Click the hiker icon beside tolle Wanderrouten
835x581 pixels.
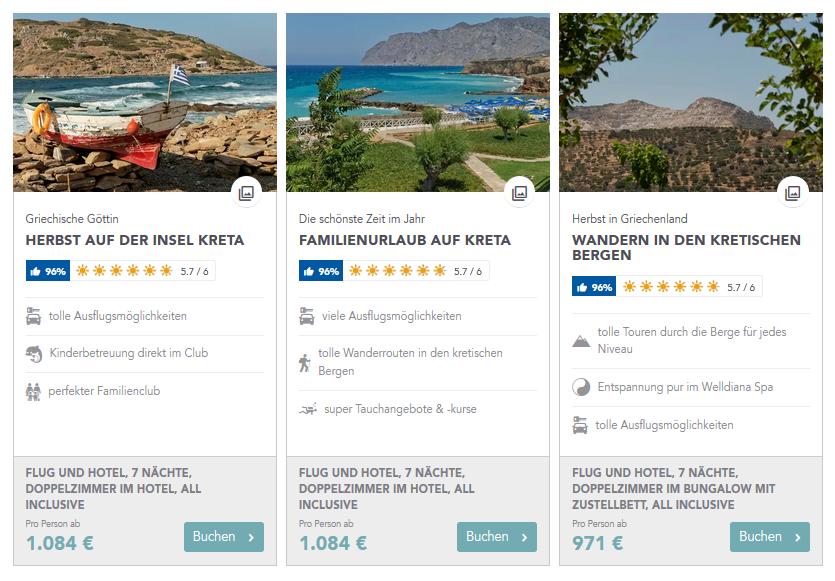(305, 362)
